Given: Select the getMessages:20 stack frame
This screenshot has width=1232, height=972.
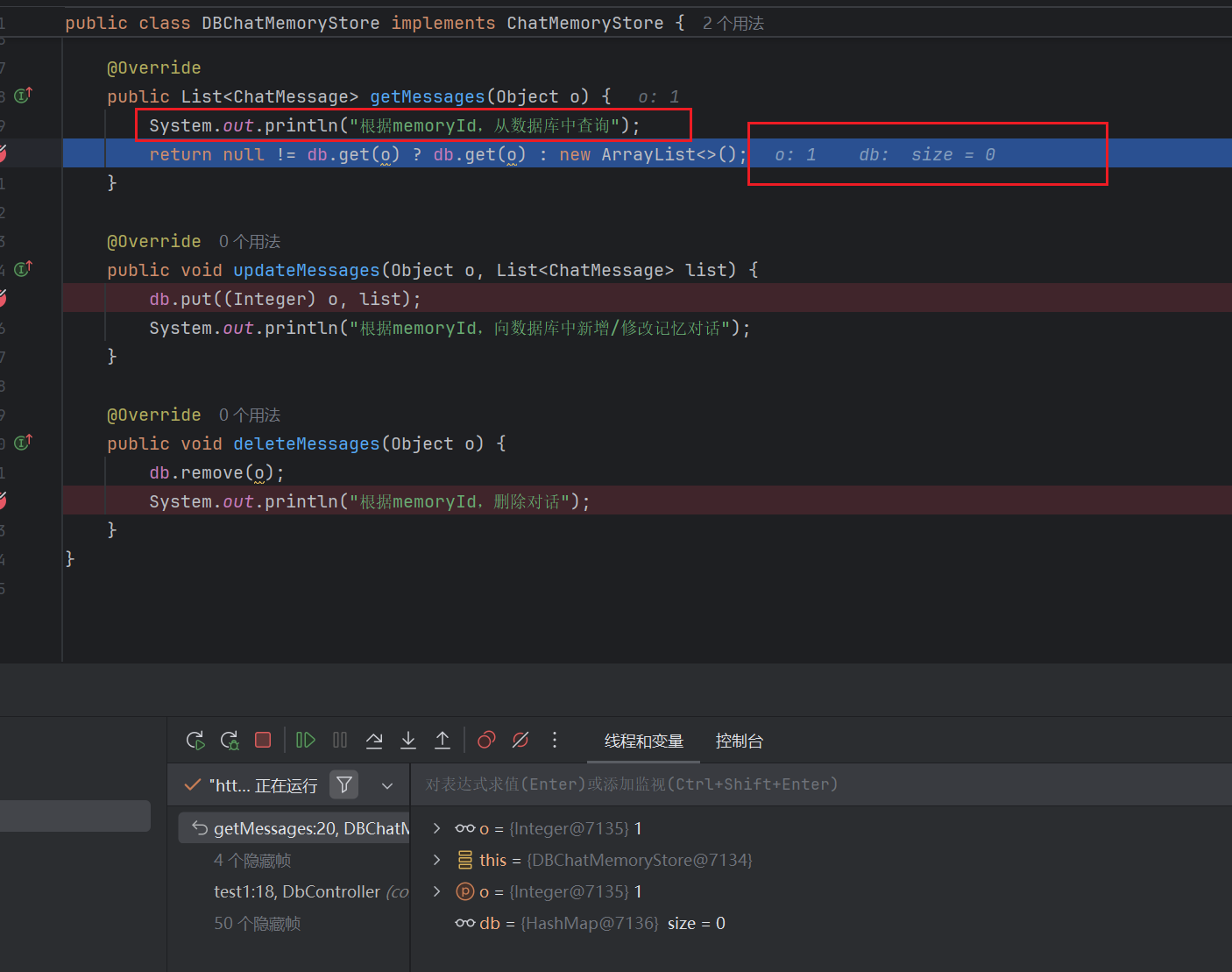Looking at the screenshot, I should (x=294, y=828).
